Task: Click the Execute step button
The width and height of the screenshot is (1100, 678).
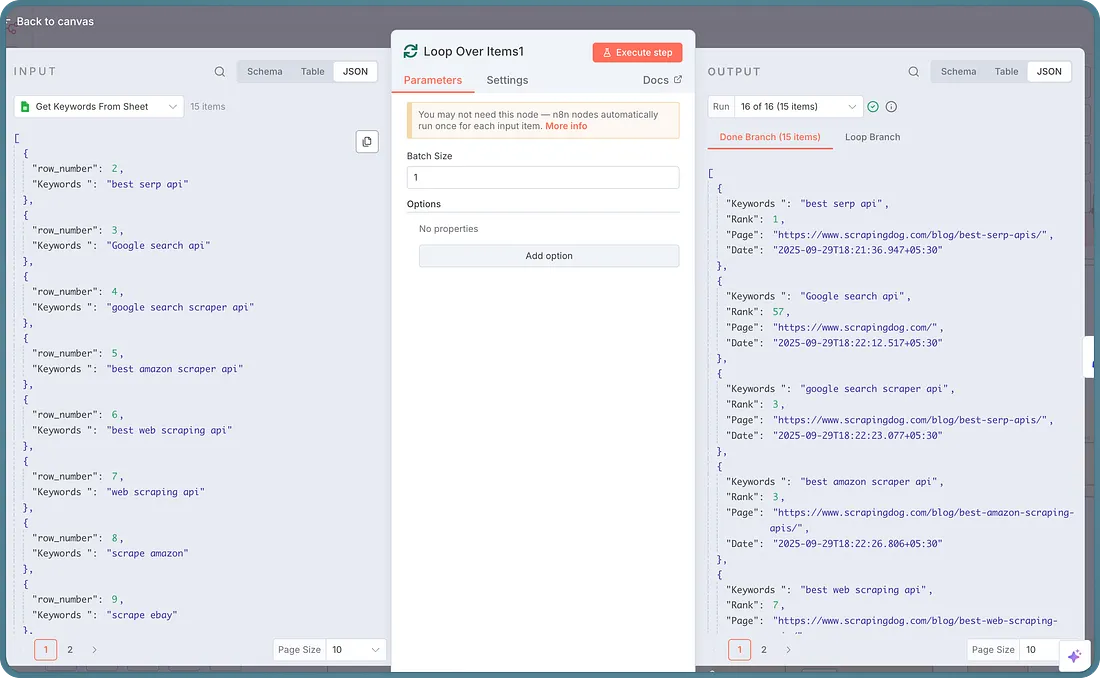Action: [637, 52]
